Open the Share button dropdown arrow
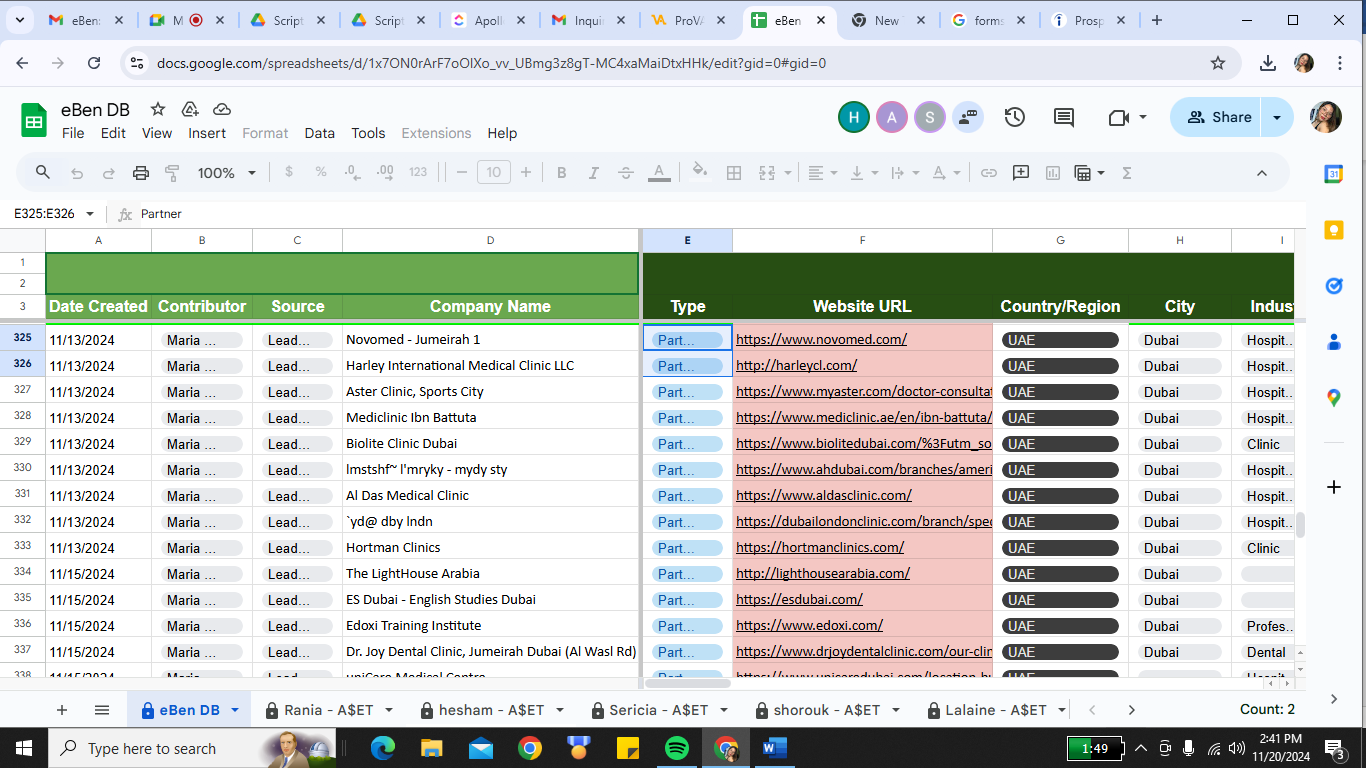Screen dimensions: 1366x768 tap(1277, 117)
